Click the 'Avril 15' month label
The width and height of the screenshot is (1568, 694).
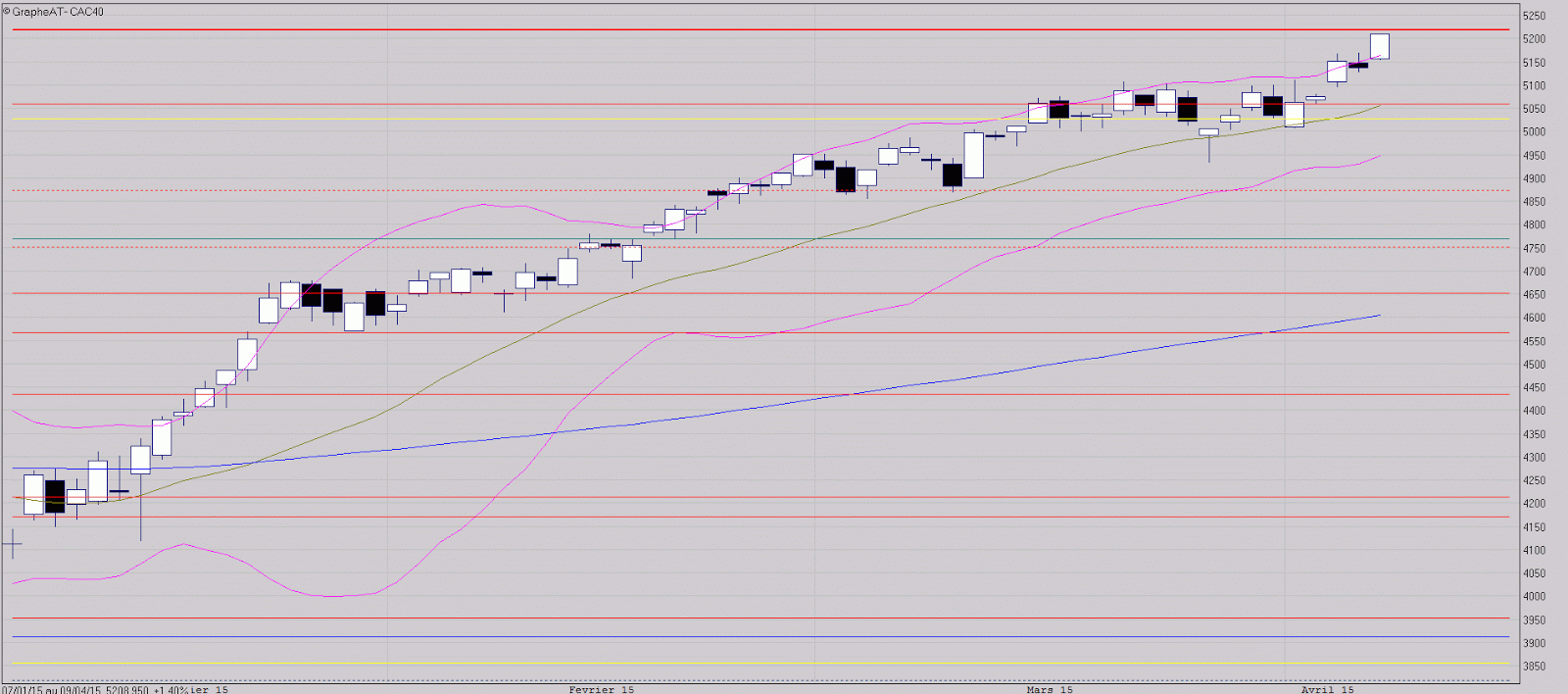[x=1327, y=689]
